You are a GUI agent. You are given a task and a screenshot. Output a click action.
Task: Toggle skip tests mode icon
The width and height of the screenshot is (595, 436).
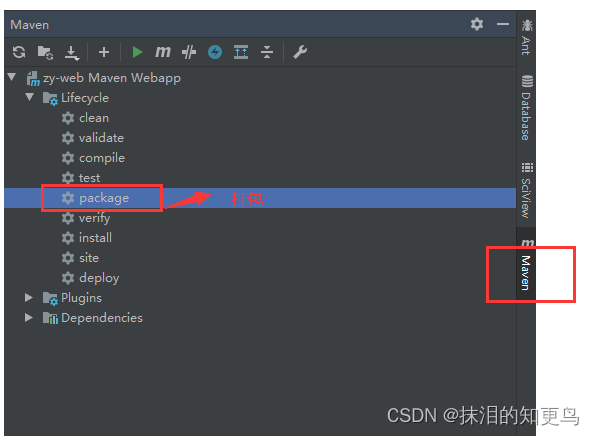(x=189, y=52)
